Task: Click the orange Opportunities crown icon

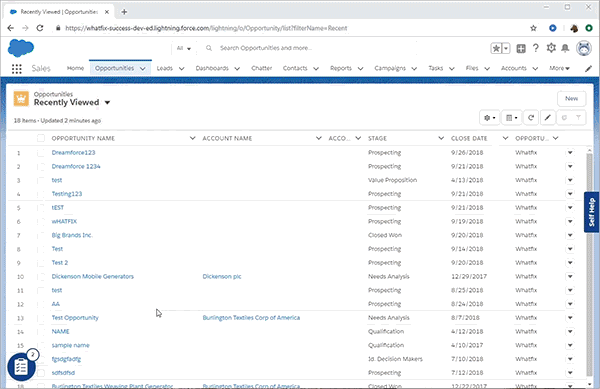Action: pos(21,99)
